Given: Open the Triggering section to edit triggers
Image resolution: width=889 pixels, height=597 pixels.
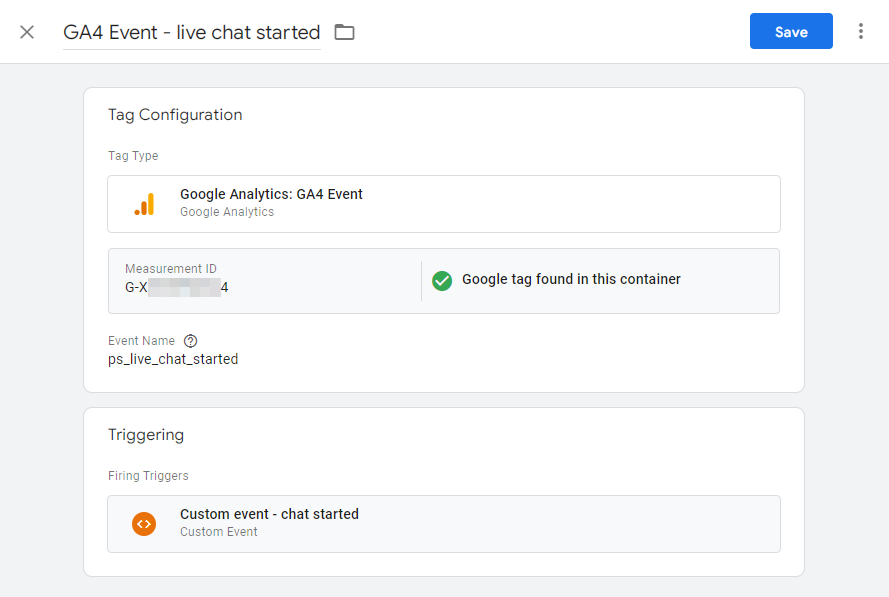Looking at the screenshot, I should 146,434.
